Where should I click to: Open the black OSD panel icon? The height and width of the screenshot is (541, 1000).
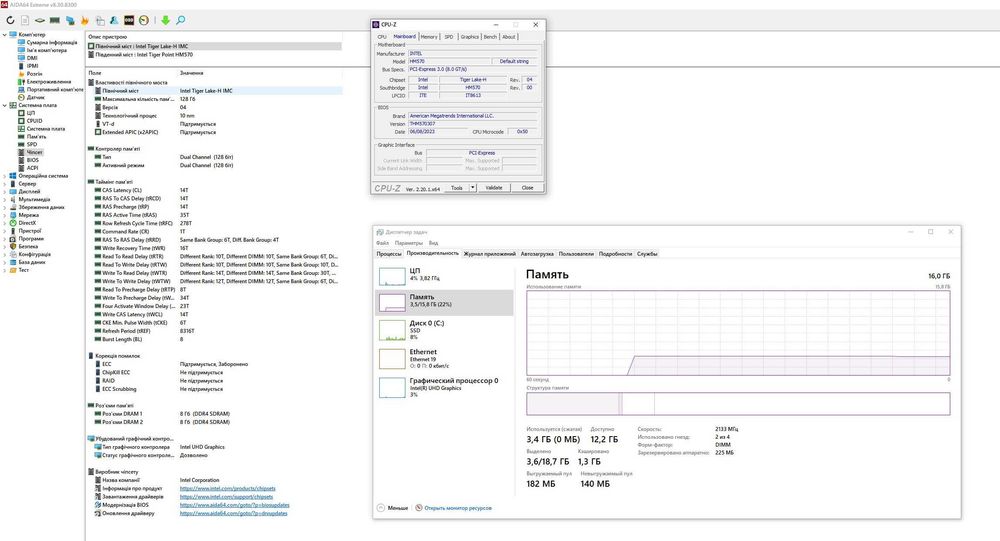[129, 20]
